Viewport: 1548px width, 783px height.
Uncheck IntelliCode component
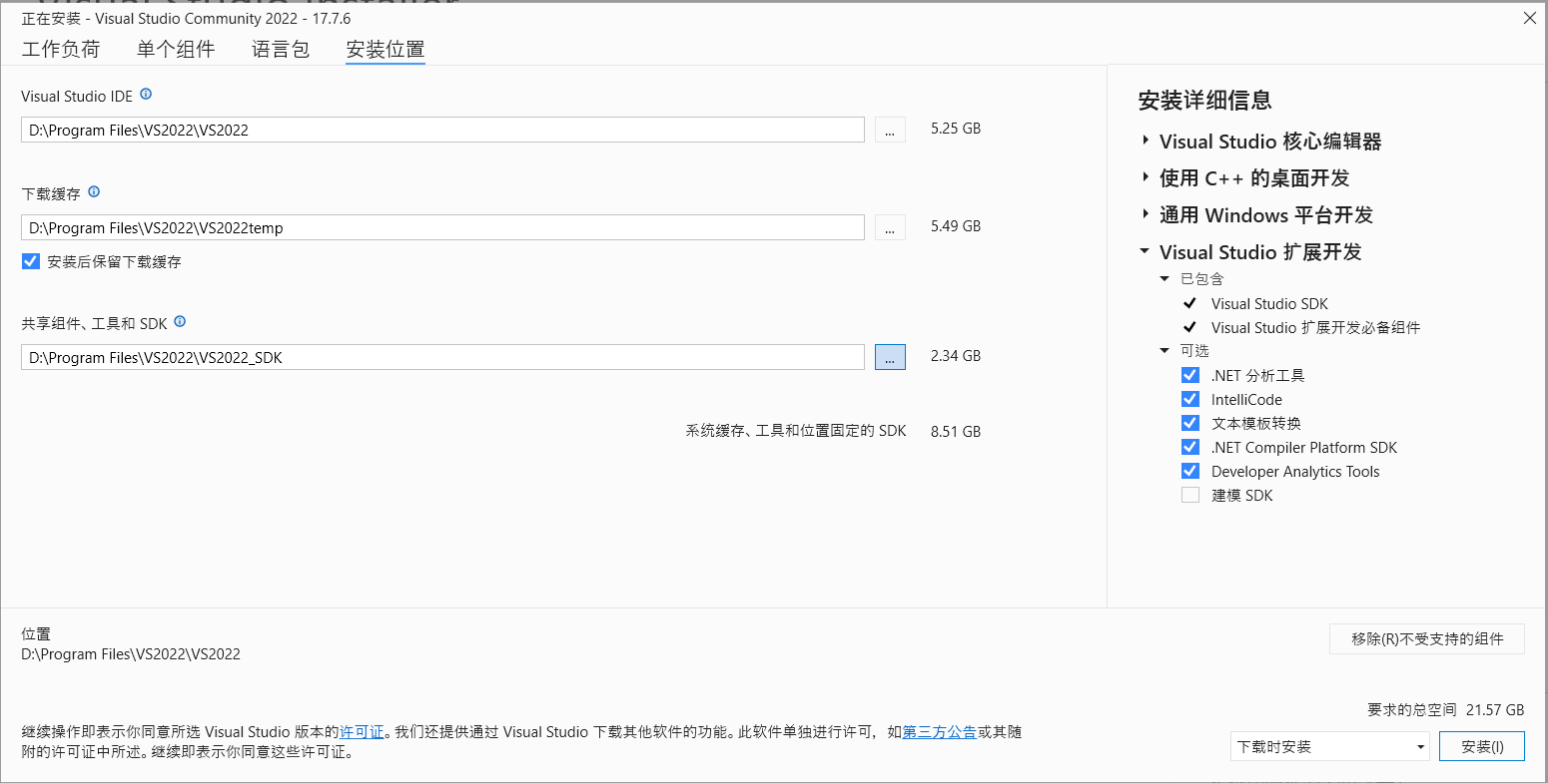pos(1190,400)
